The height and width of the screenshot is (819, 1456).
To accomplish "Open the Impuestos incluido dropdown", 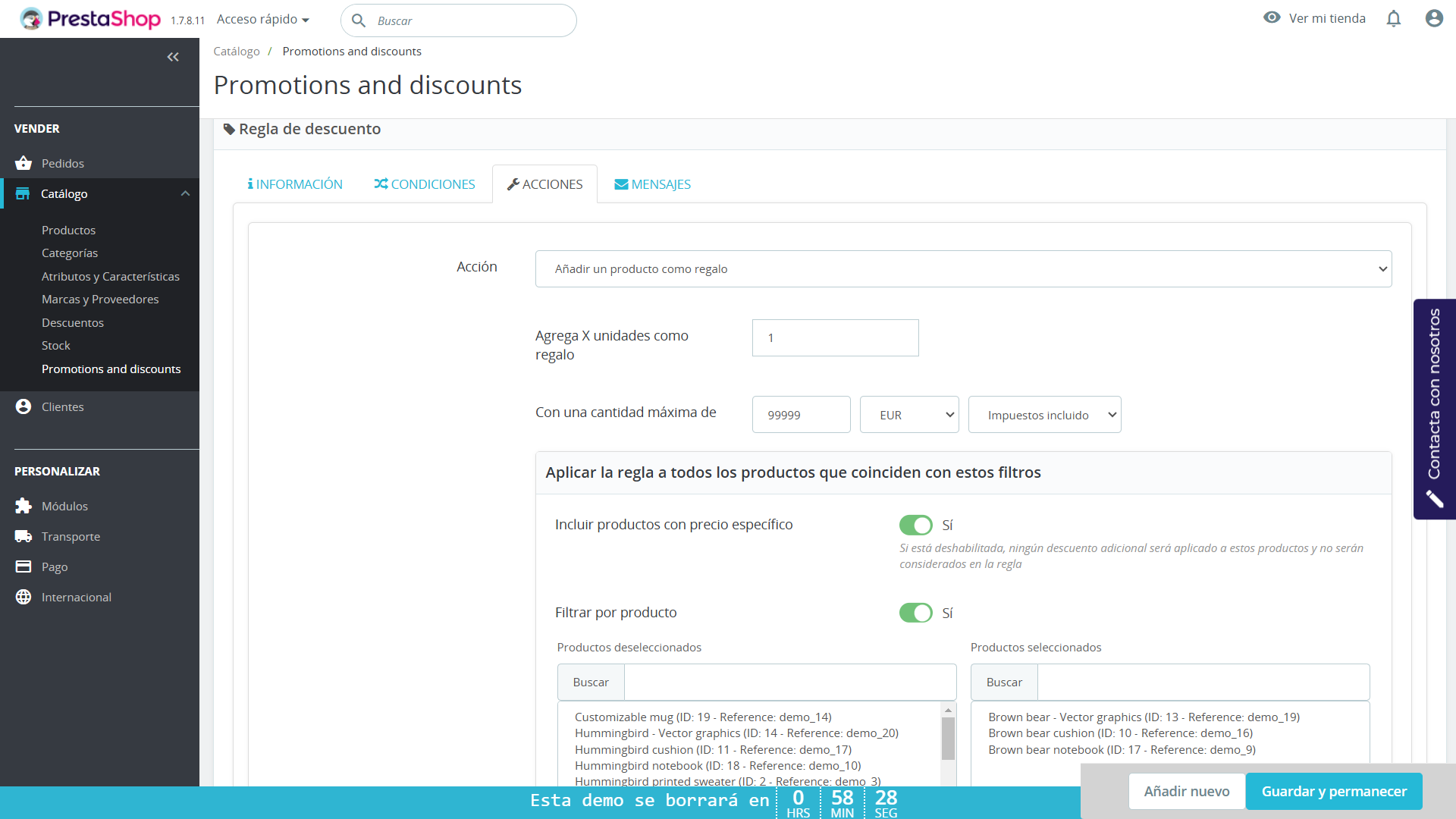I will (x=1044, y=415).
